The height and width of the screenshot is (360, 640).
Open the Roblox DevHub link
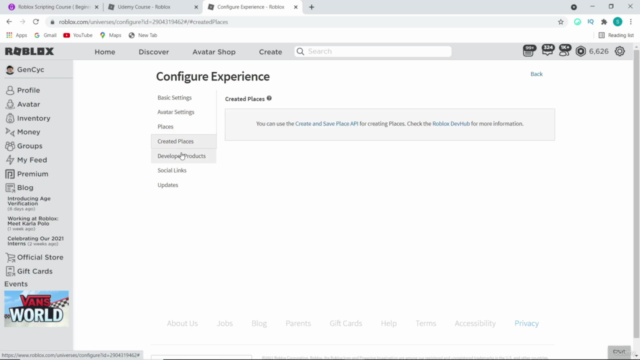point(451,124)
